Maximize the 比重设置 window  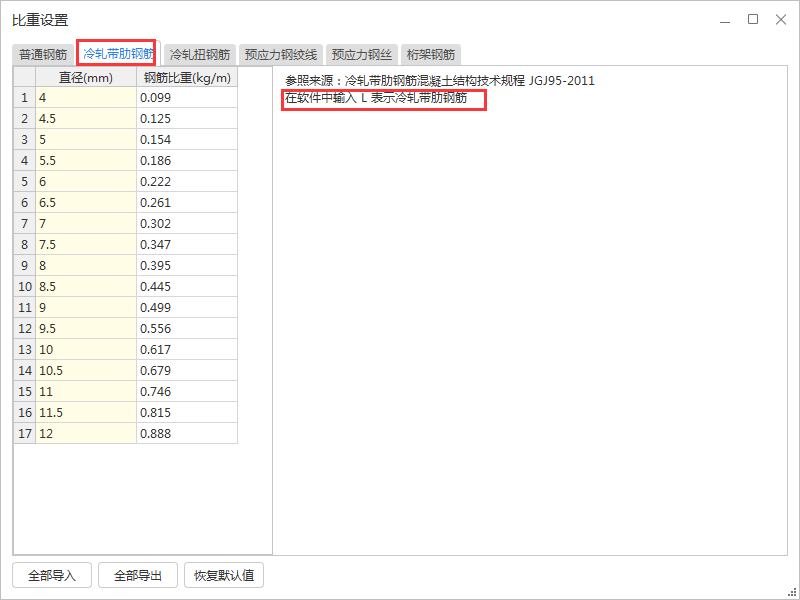(x=753, y=19)
